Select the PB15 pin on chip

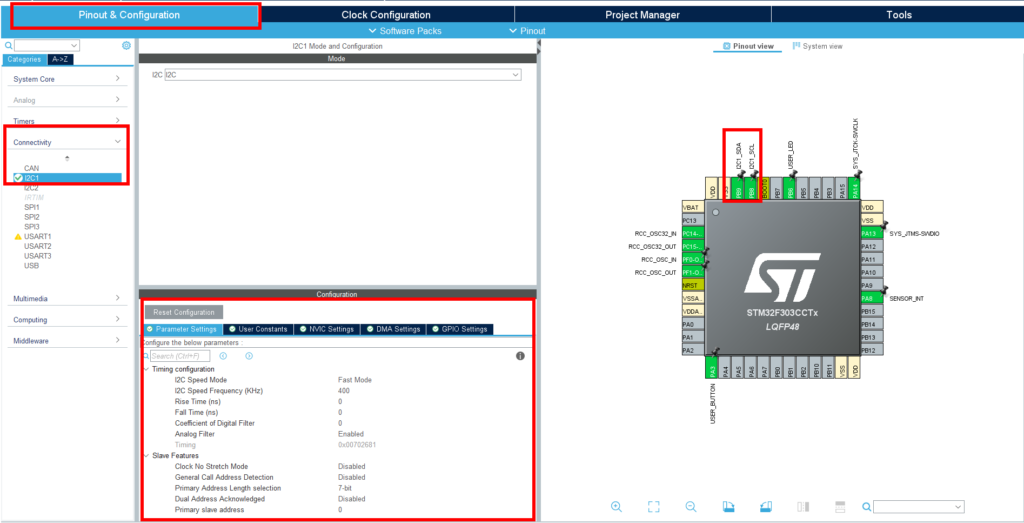[872, 311]
